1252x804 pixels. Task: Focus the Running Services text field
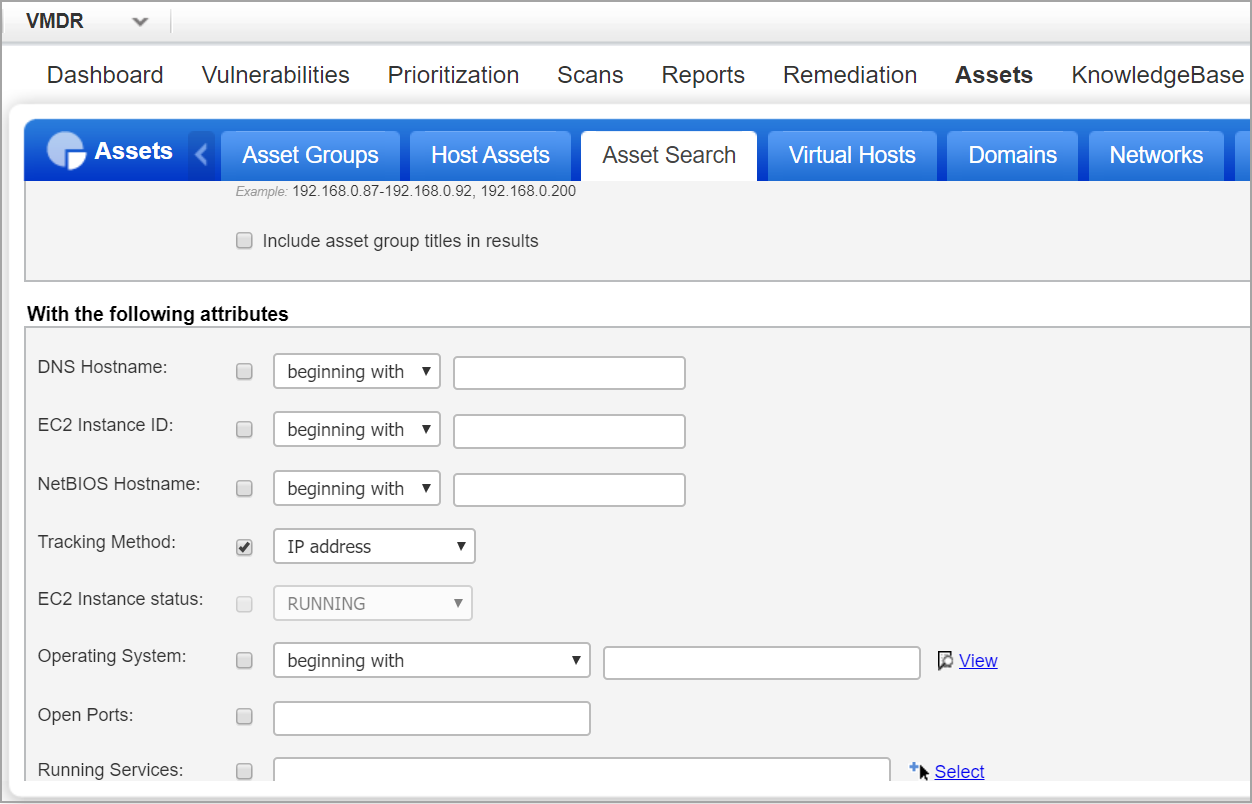[x=582, y=770]
